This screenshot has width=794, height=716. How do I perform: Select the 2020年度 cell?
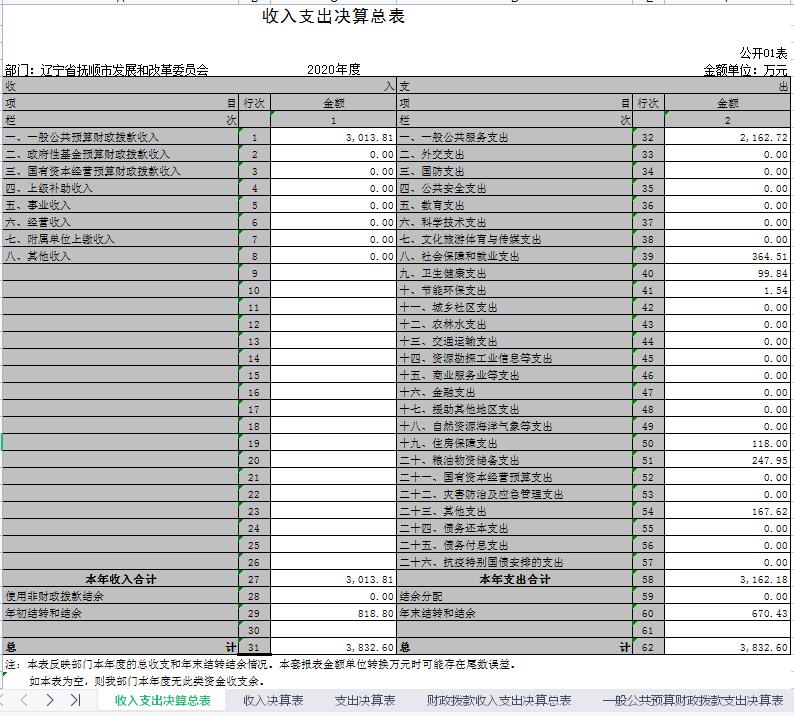(334, 70)
